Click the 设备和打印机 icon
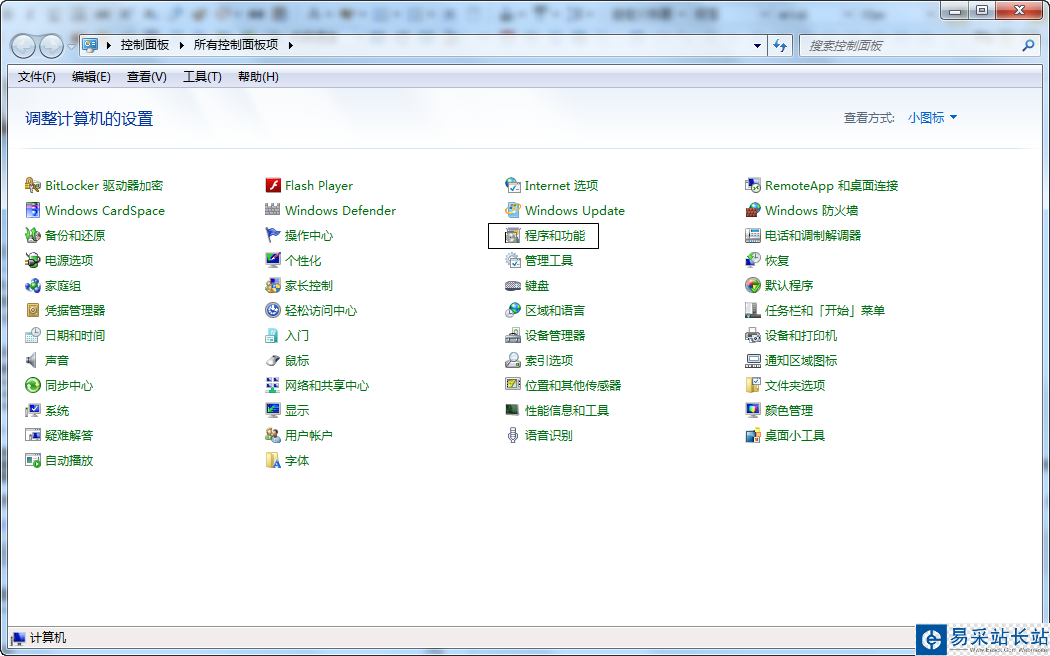Viewport: 1050px width, 656px height. click(x=753, y=335)
